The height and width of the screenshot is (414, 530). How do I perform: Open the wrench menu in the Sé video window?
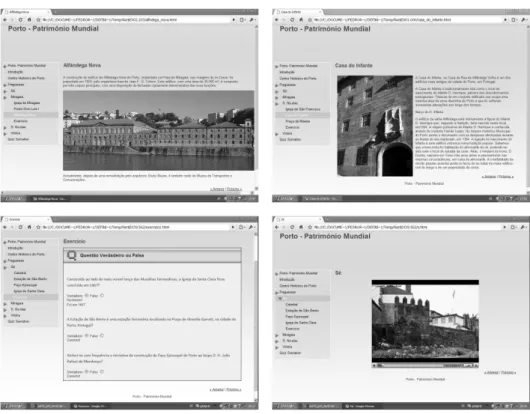524,227
